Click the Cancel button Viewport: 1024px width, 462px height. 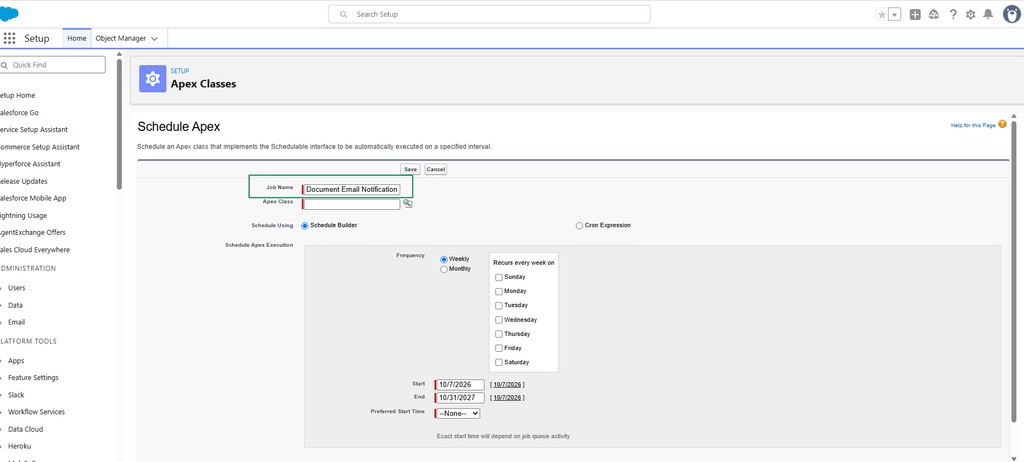[436, 169]
